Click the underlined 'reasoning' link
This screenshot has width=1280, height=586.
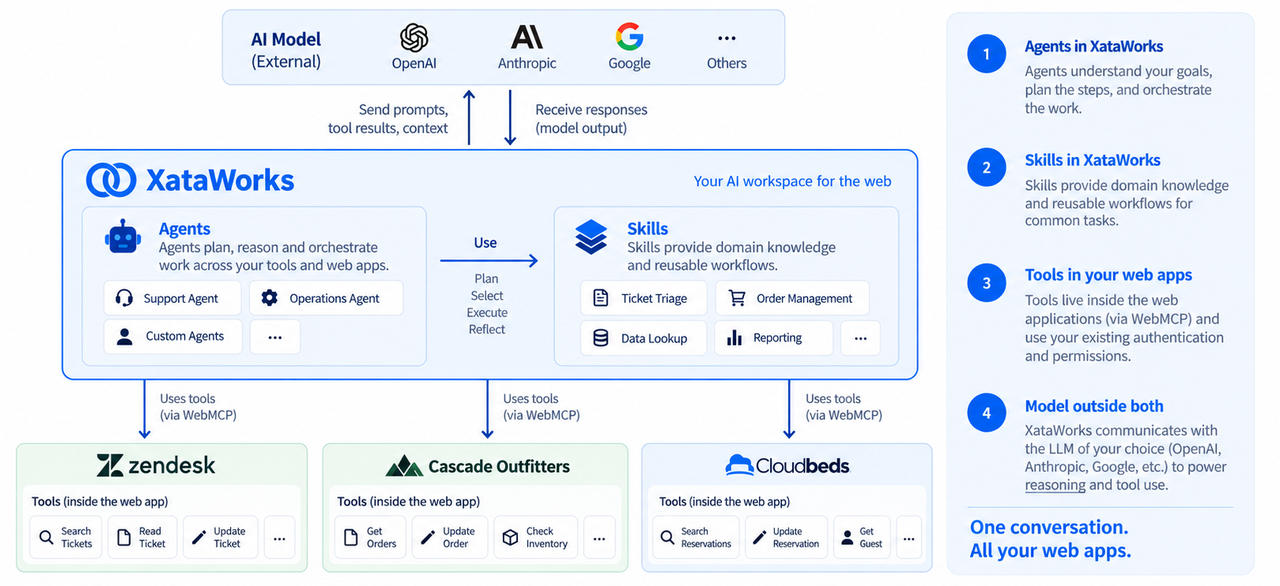(1055, 485)
